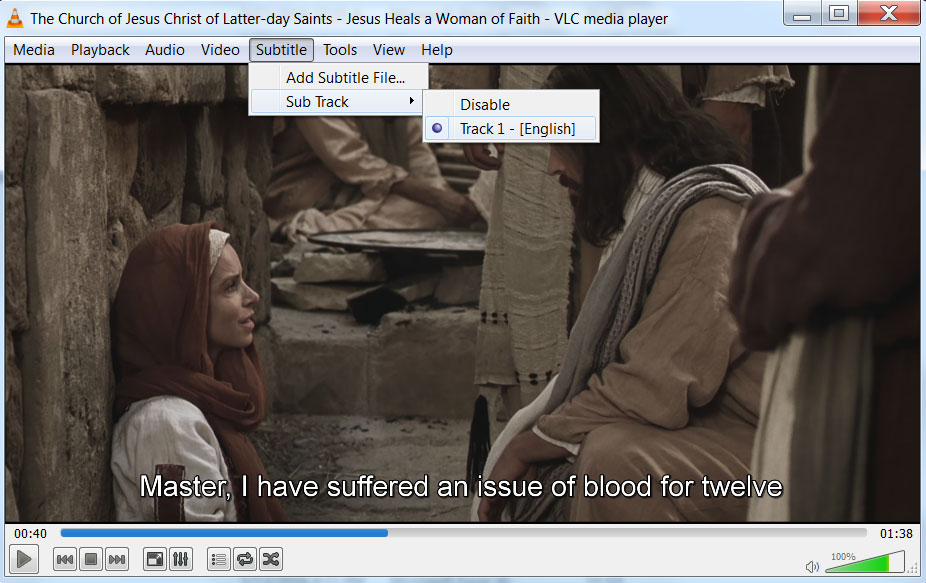Mute audio via speaker icon
This screenshot has width=926, height=583.
(x=812, y=567)
